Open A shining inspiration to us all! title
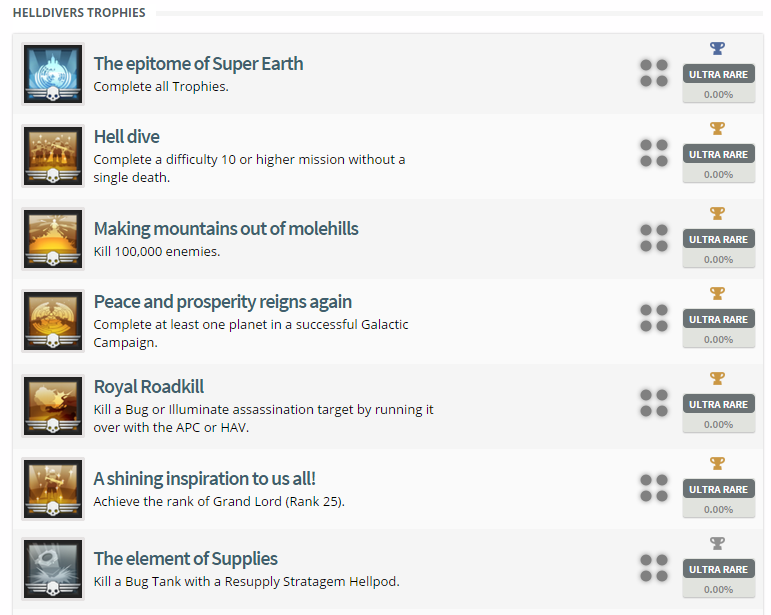The image size is (771, 615). pyautogui.click(x=205, y=477)
